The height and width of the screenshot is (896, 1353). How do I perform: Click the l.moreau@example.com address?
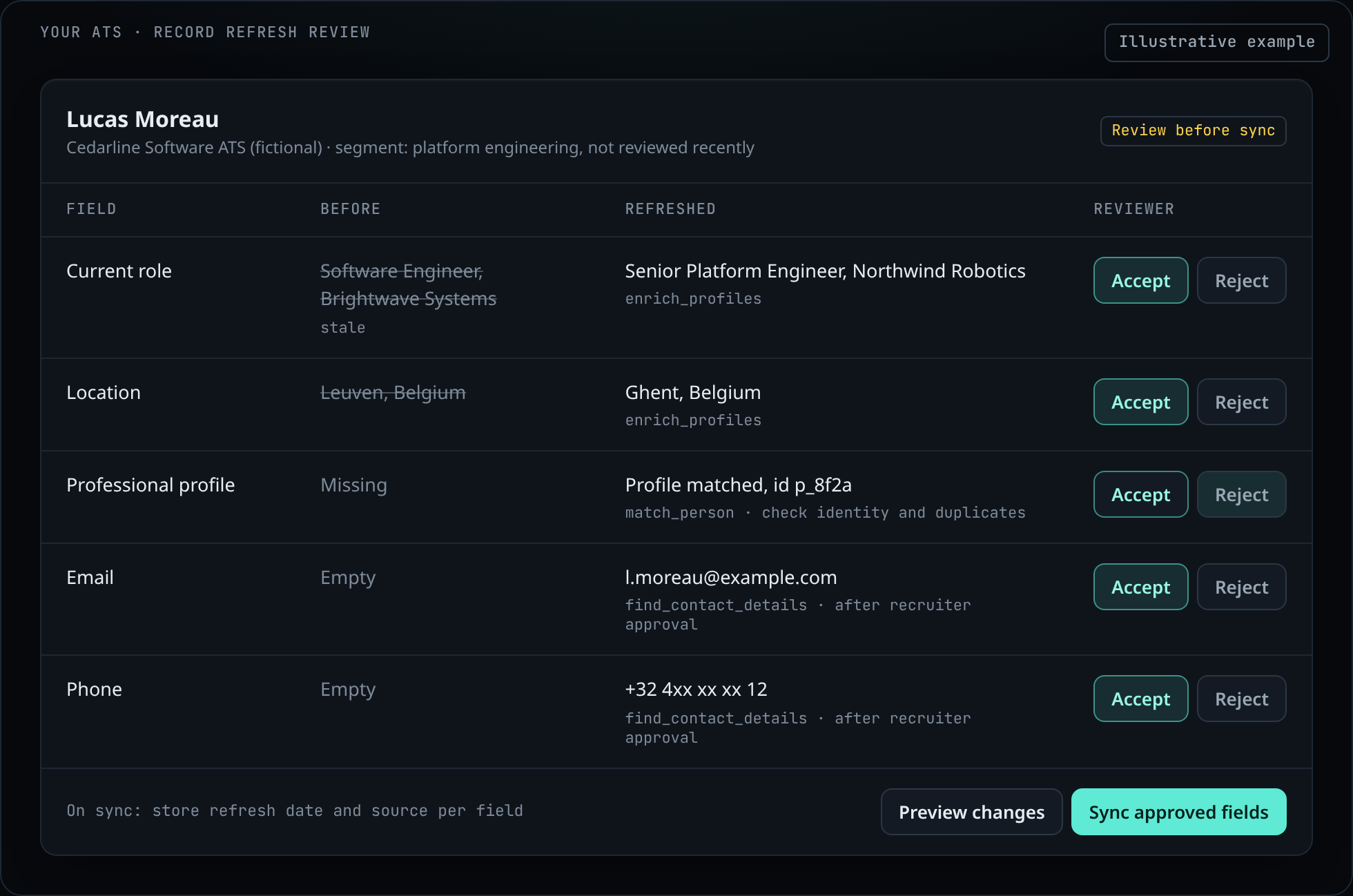point(730,577)
